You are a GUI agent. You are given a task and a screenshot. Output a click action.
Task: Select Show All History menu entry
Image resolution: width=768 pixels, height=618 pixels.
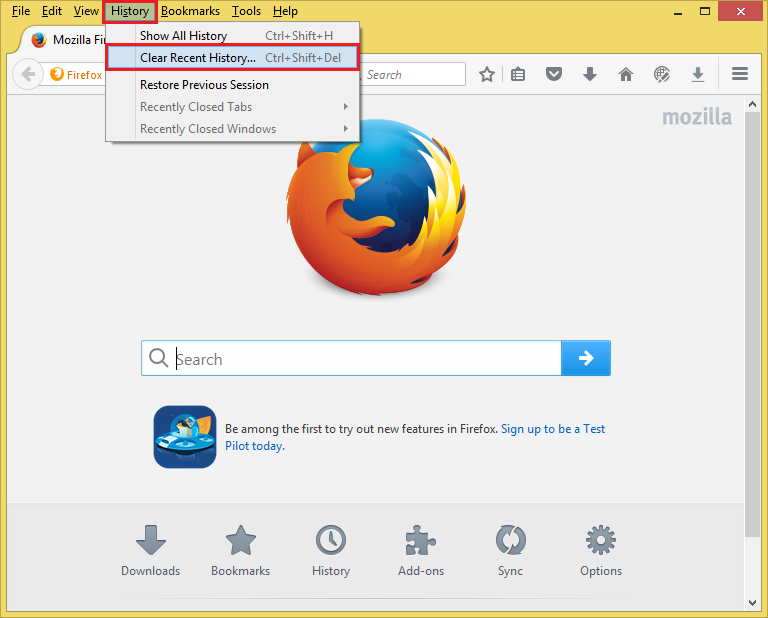point(233,36)
